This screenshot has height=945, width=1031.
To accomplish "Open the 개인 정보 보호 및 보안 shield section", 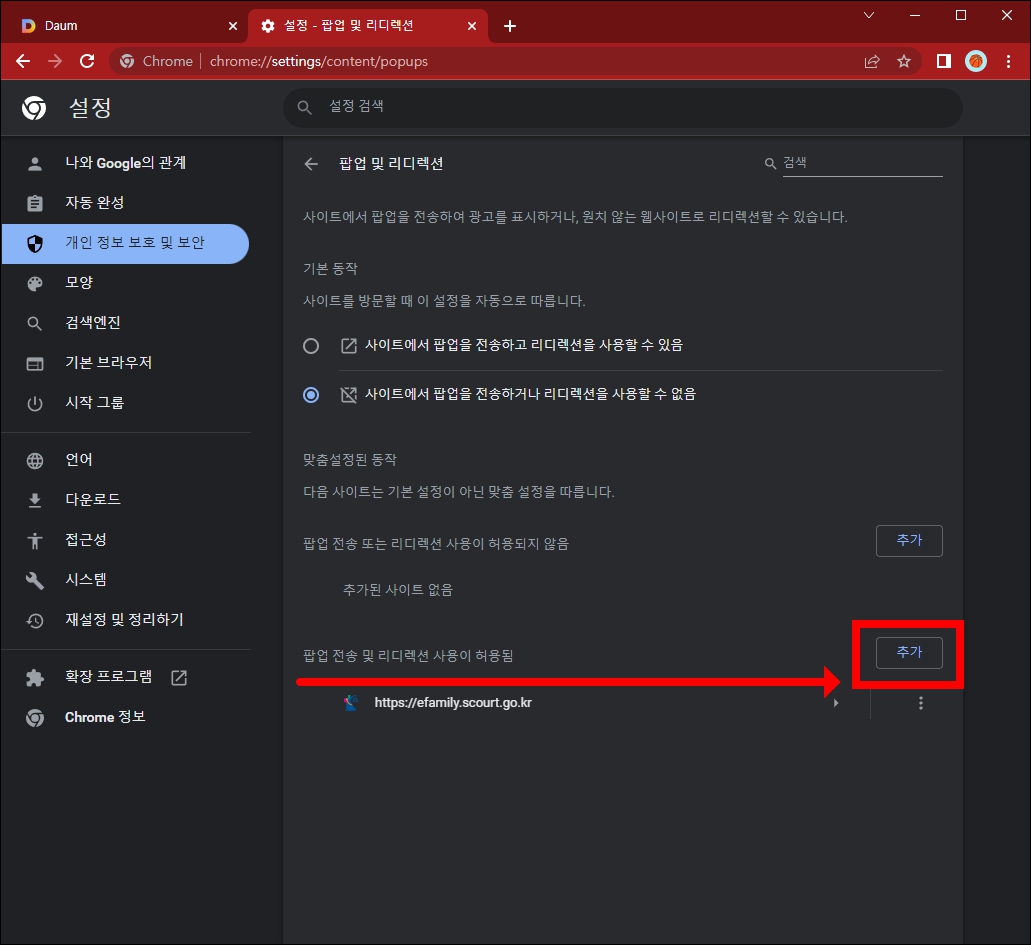I will pos(125,243).
